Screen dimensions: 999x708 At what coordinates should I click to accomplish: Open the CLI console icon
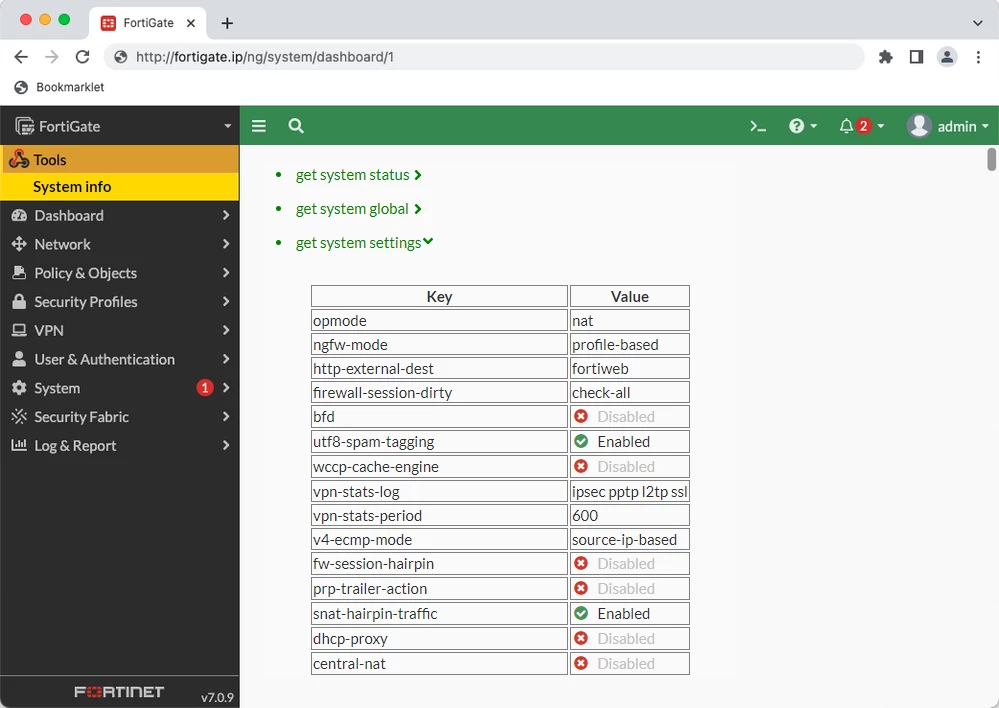click(x=758, y=126)
